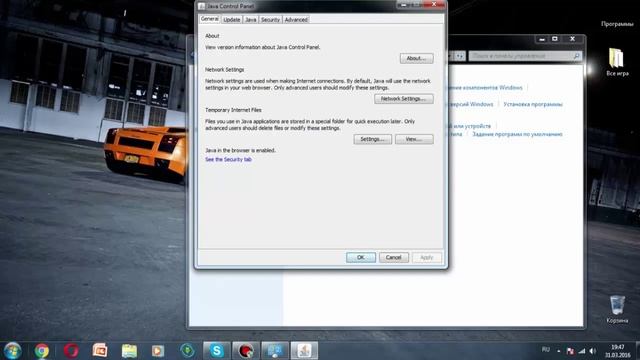Screen dimensions: 640x360
Task: Maximize the Control Panel window
Action: pyautogui.click(x=555, y=39)
